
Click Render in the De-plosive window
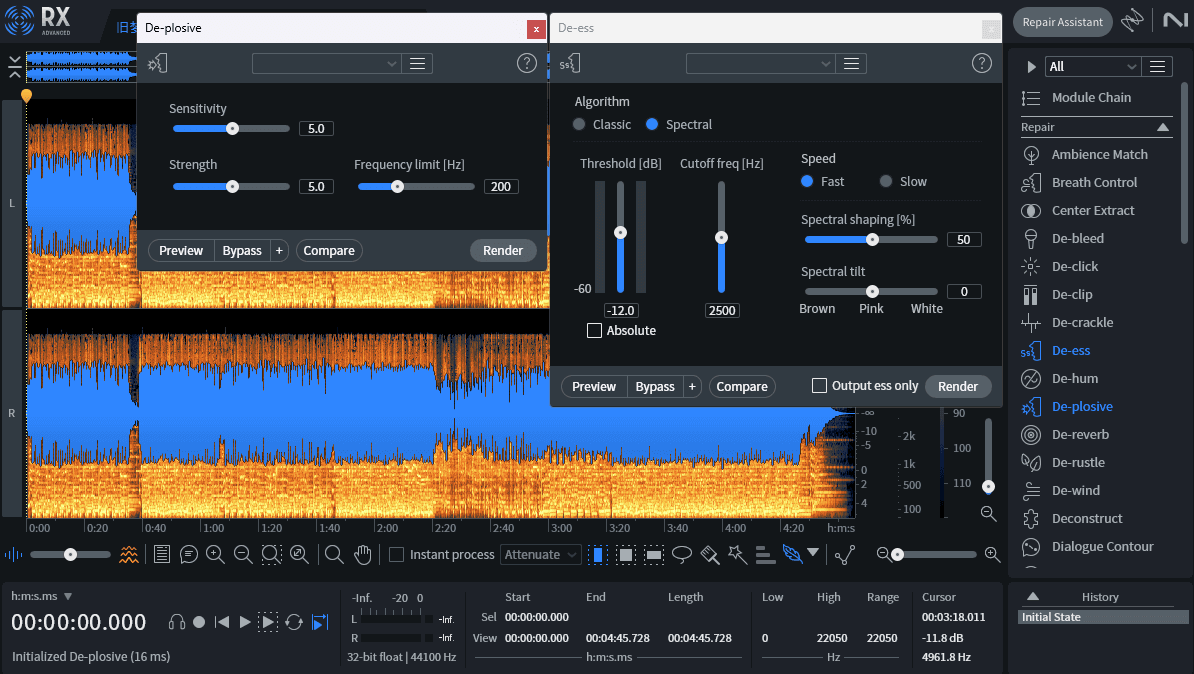503,251
